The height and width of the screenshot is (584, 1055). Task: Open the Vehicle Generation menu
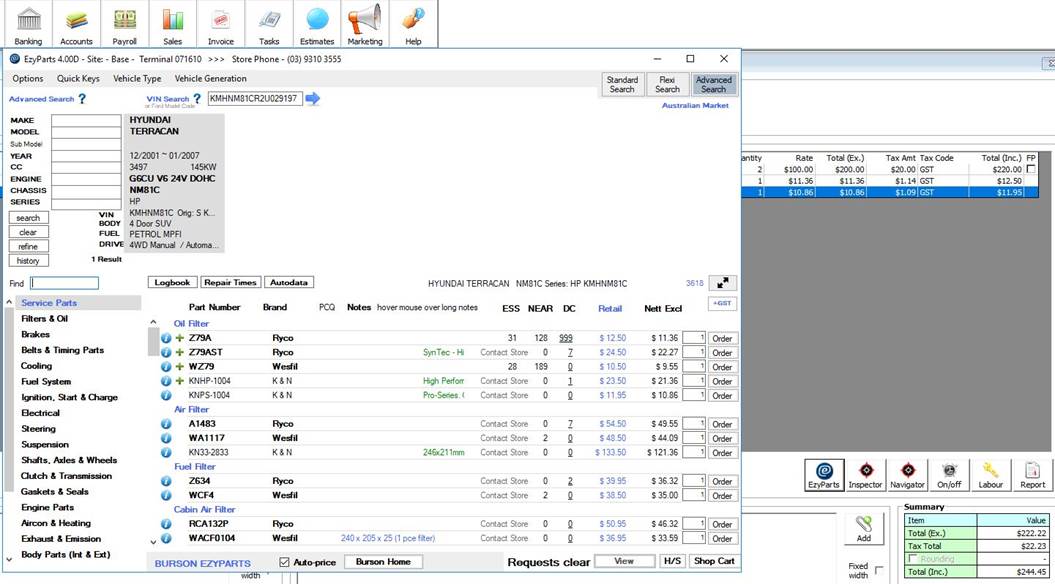pos(211,79)
